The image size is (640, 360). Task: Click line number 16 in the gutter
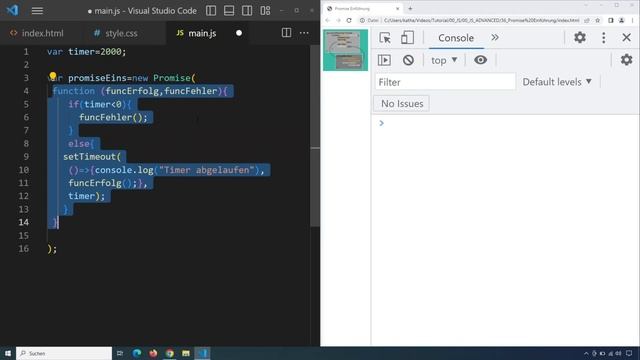(x=23, y=249)
